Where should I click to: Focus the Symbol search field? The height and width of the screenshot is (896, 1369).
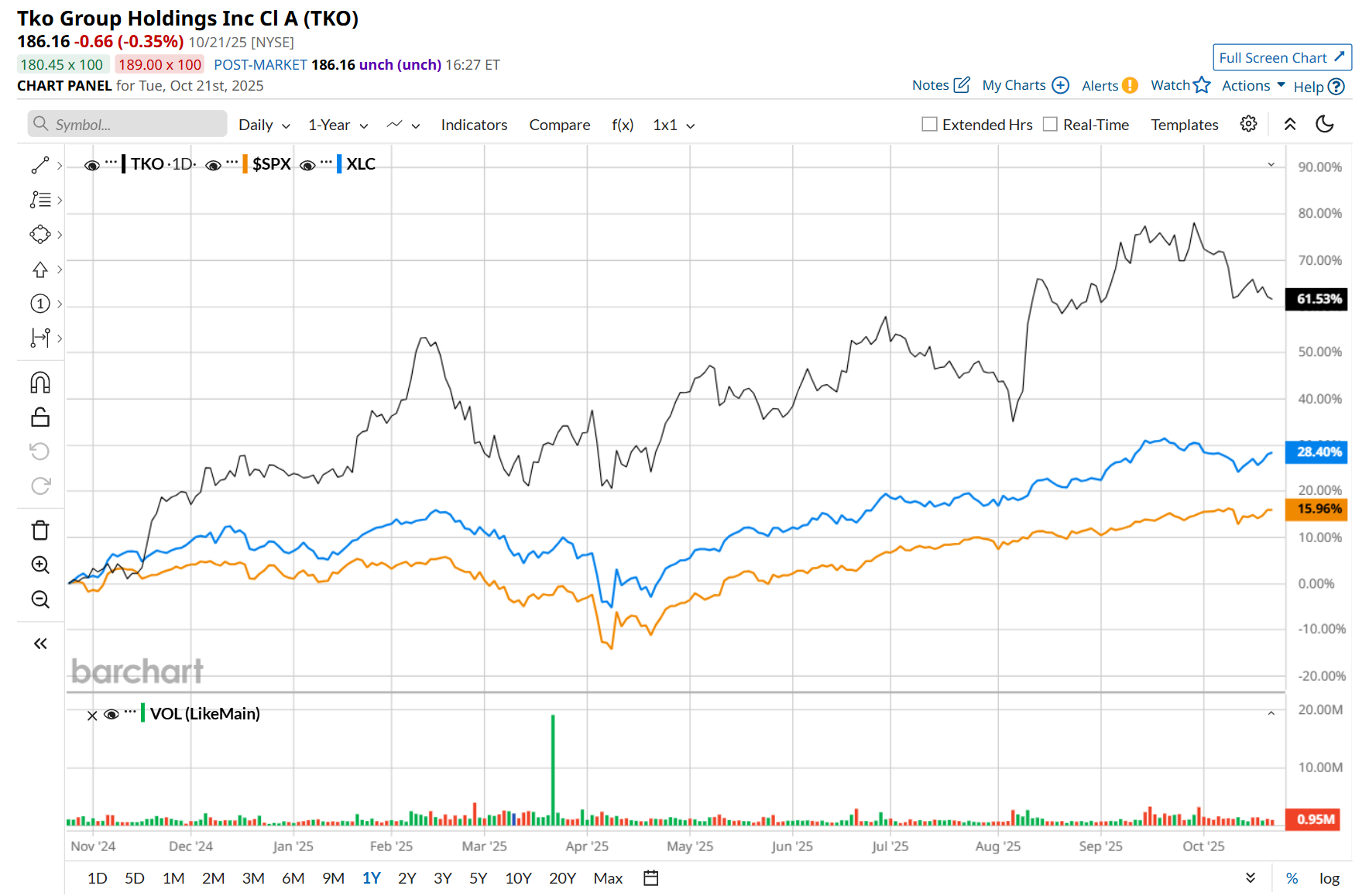[x=128, y=124]
